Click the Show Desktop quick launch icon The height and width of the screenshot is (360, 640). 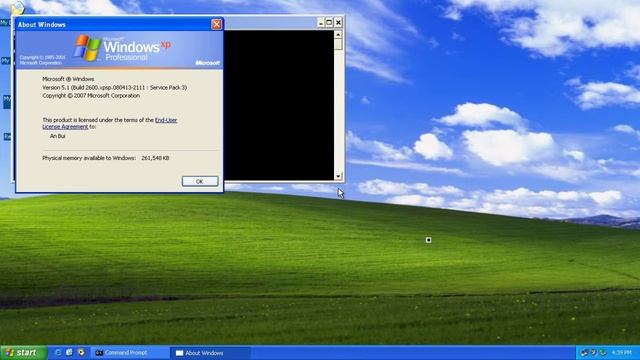(x=69, y=352)
